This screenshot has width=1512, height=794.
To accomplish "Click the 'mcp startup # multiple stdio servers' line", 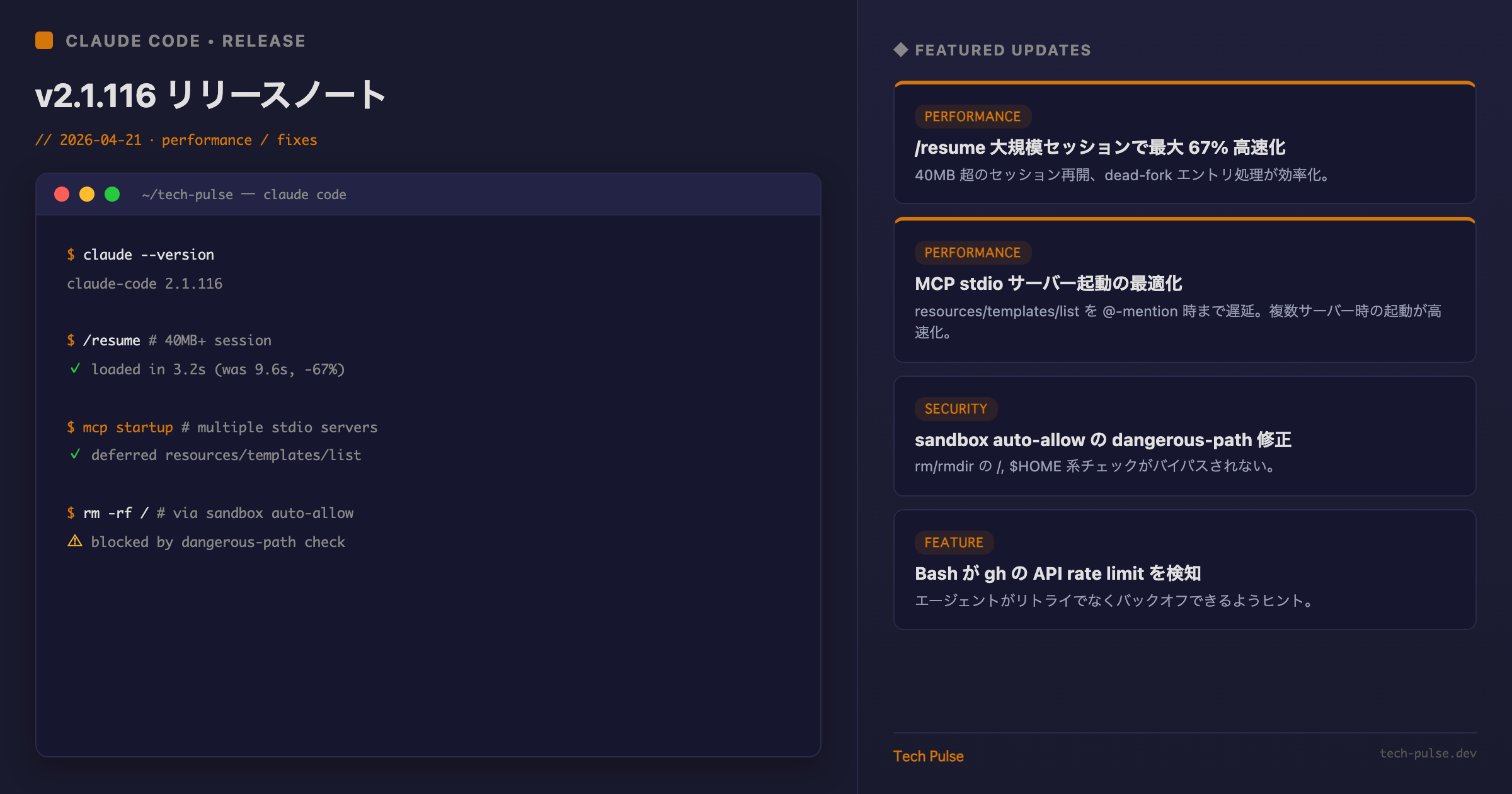I will [x=222, y=427].
